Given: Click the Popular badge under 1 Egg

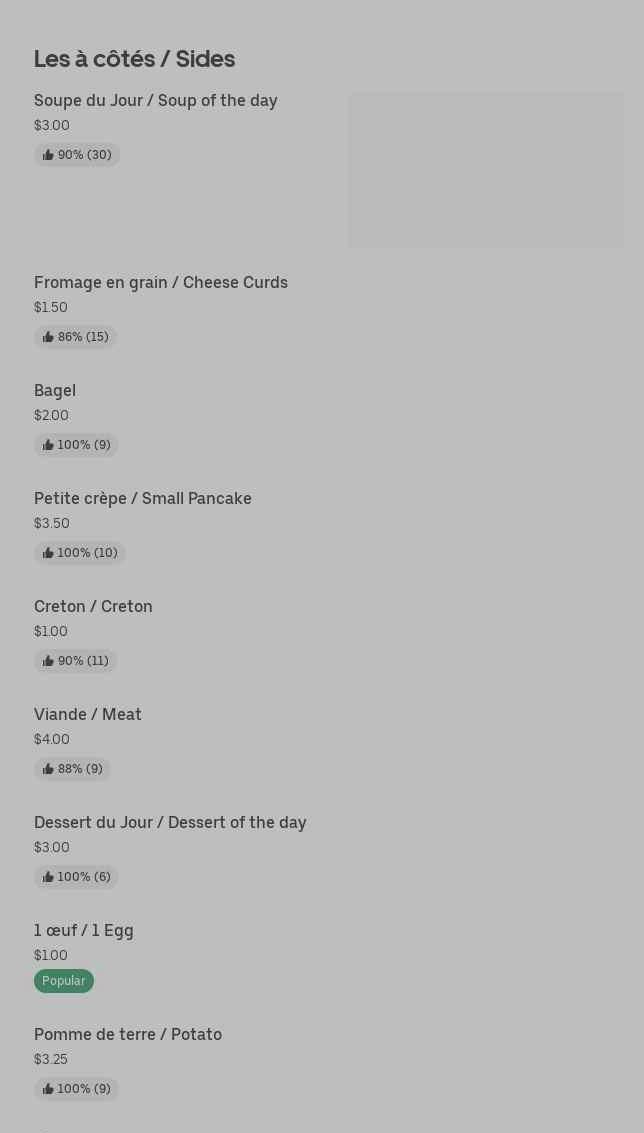Looking at the screenshot, I should [64, 981].
